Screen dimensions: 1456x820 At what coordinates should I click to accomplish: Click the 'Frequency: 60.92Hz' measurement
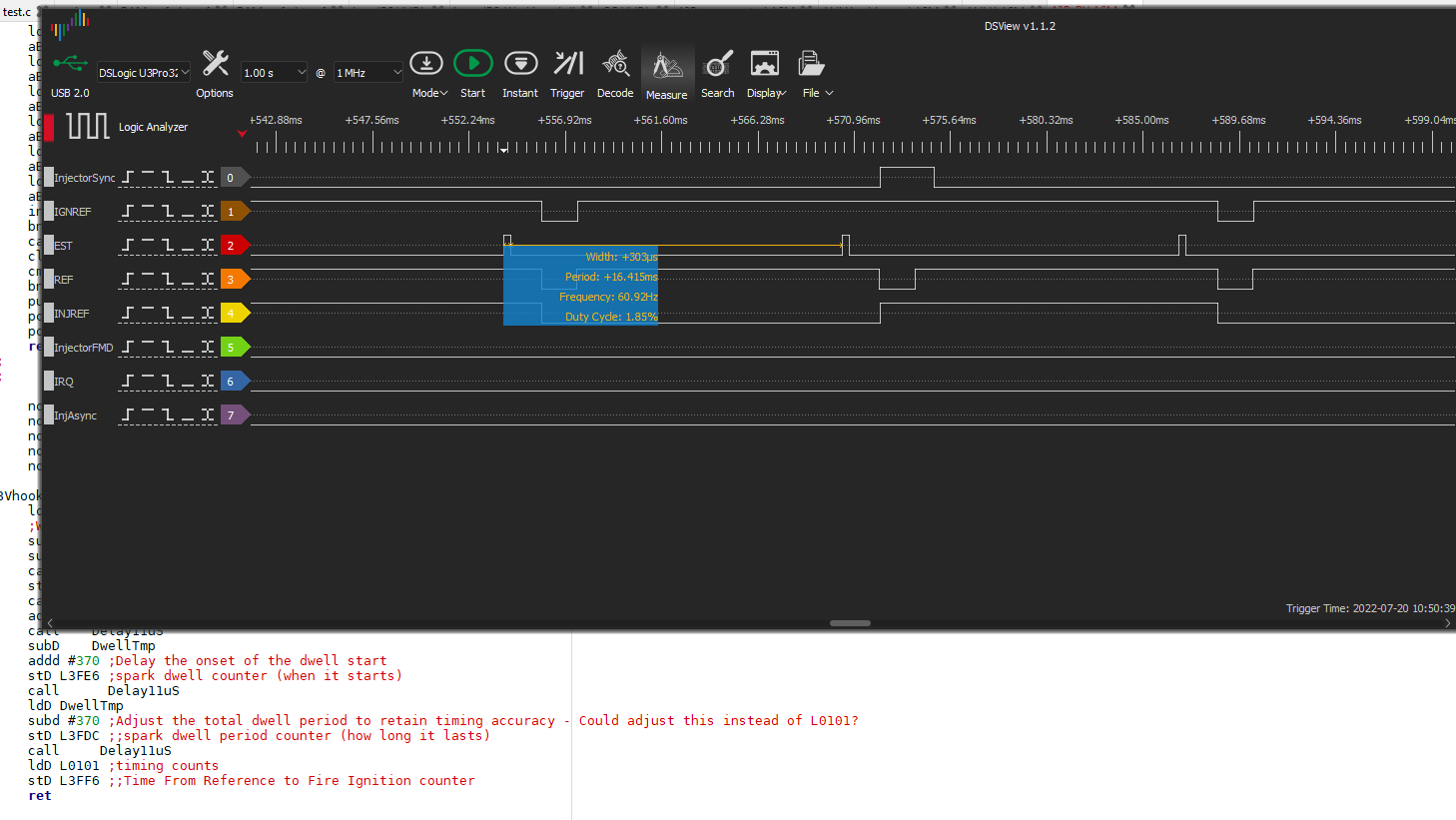tap(608, 297)
